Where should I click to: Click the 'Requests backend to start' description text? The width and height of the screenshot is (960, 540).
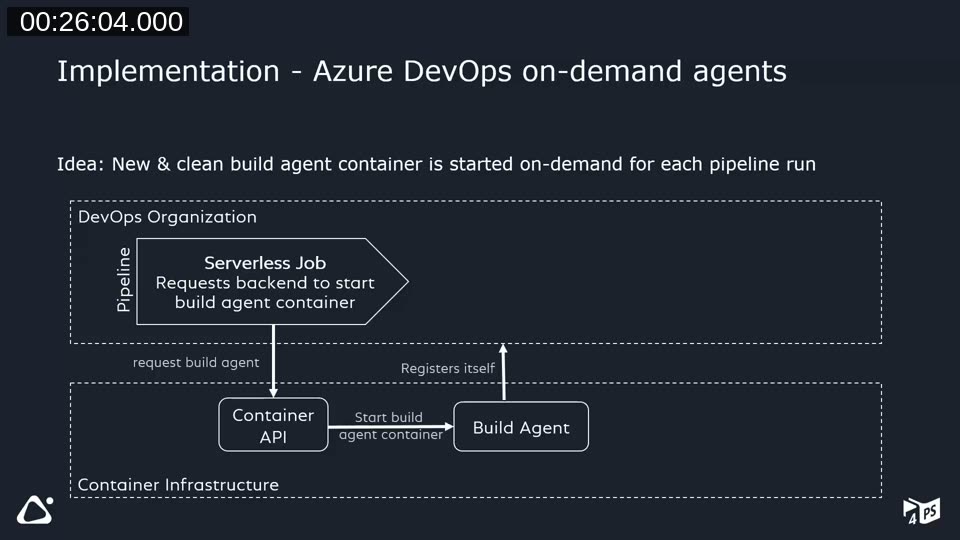(x=265, y=292)
